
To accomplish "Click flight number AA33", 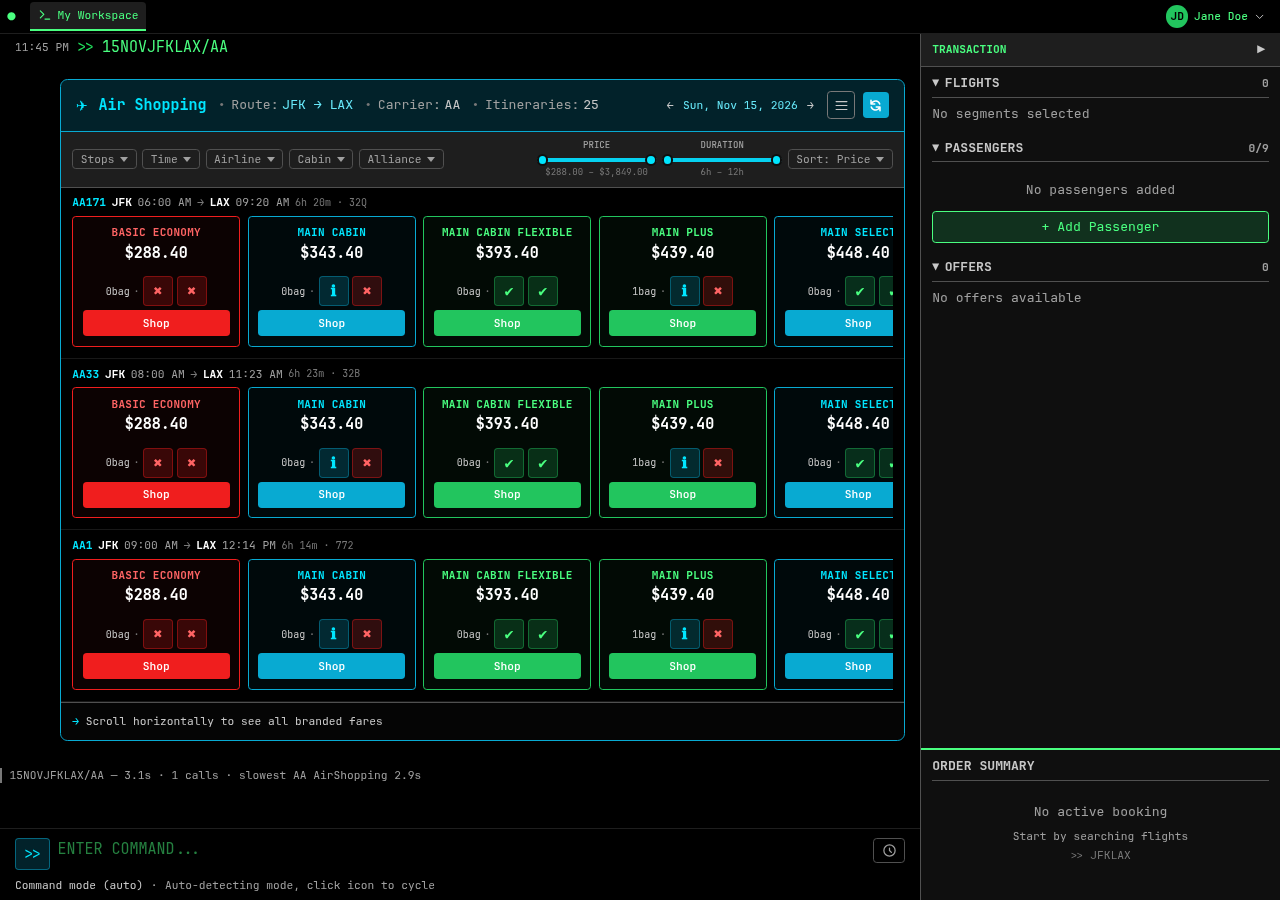I will 85,374.
